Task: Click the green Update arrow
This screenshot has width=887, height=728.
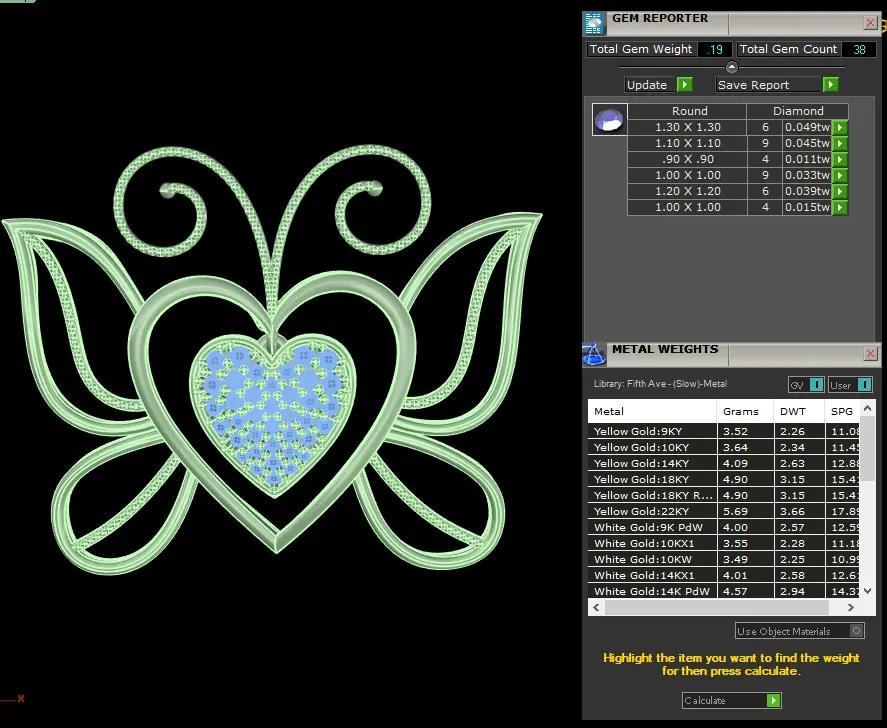Action: click(684, 85)
